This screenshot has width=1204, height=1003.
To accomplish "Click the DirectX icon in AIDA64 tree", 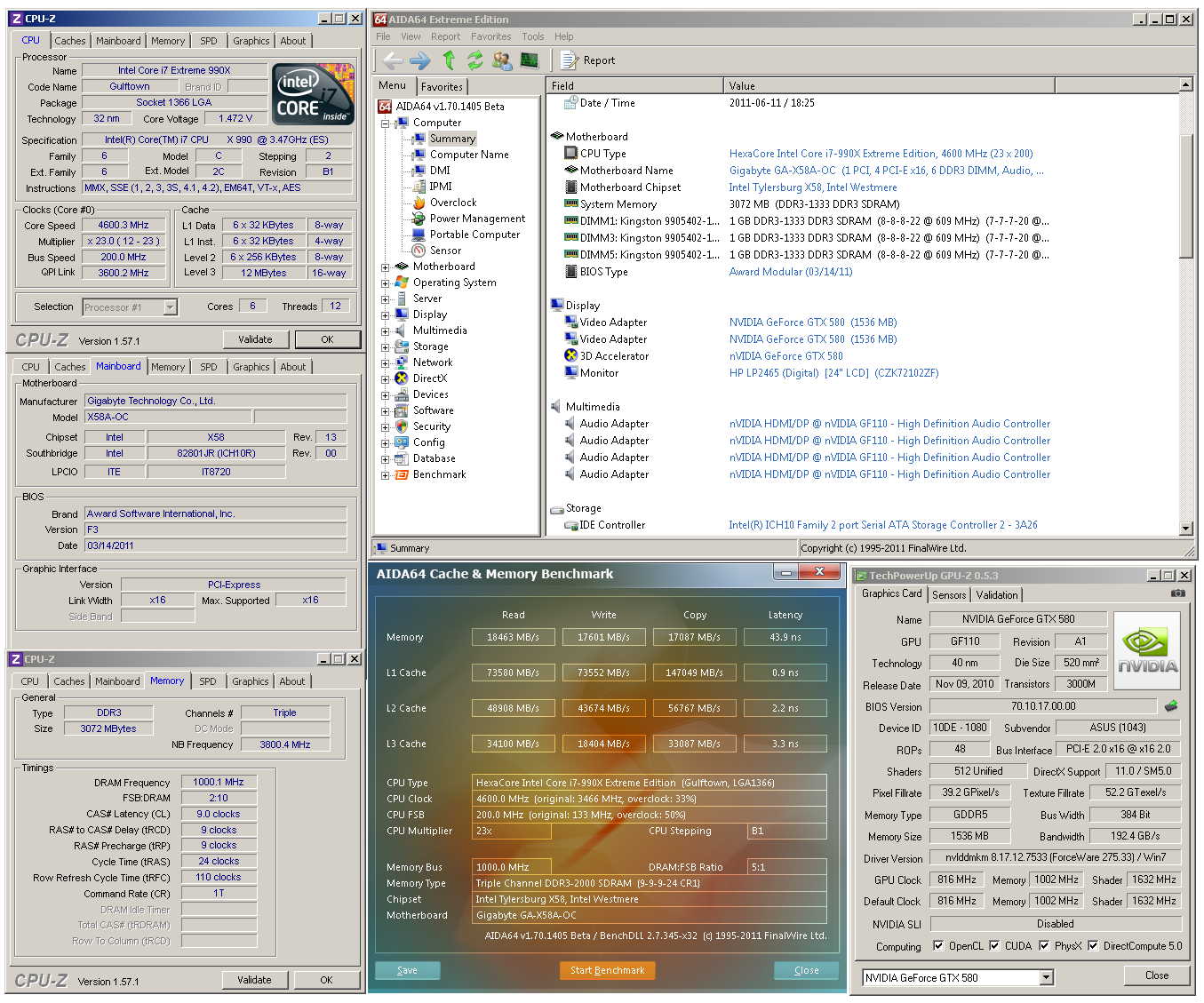I will coord(402,378).
